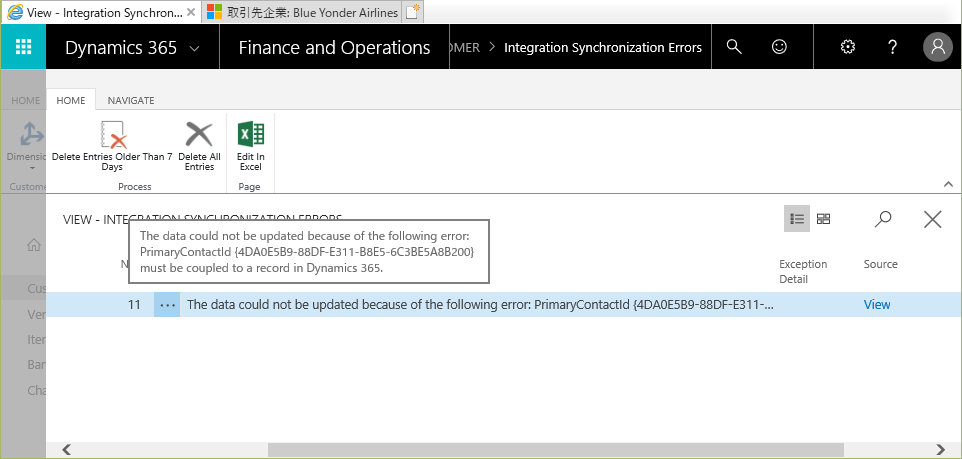
Task: Click the background HOME tab behind the dialog
Action: point(25,100)
